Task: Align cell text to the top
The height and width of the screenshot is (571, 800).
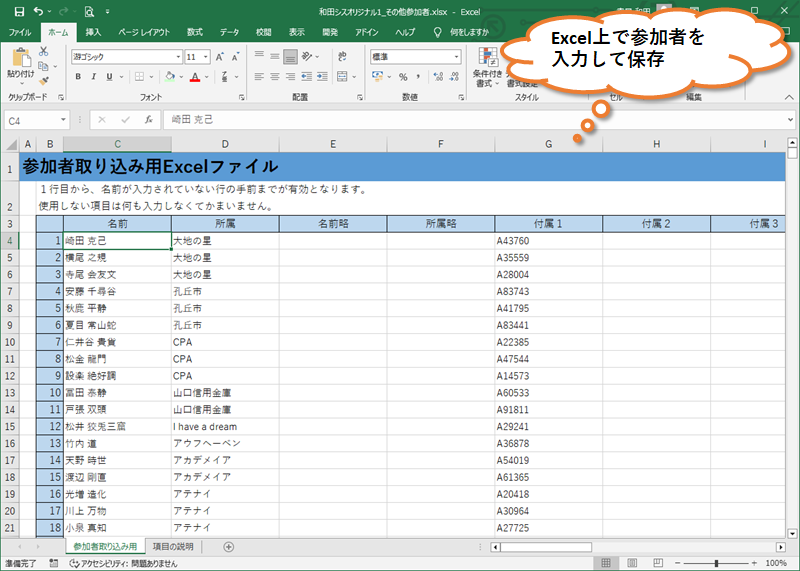Action: click(x=259, y=56)
